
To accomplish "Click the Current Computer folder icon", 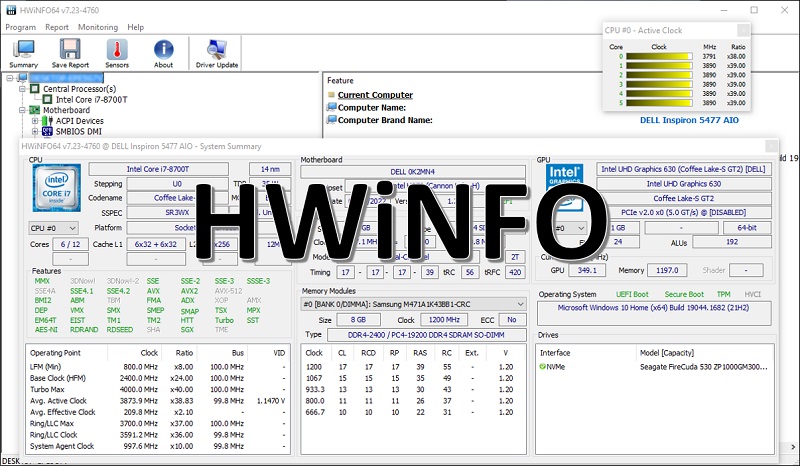I will tap(331, 95).
